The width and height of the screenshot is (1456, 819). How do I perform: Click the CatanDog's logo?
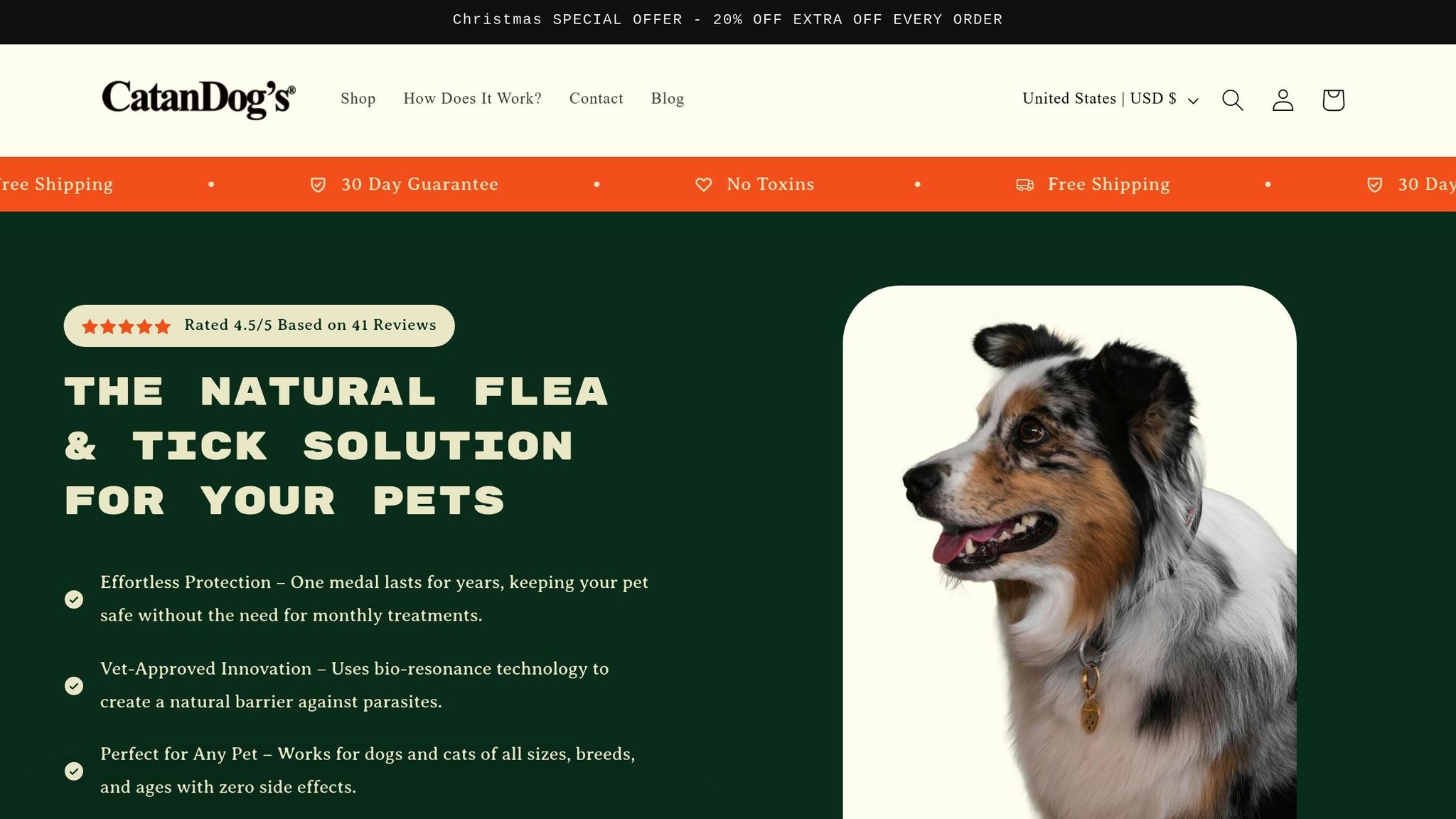(x=198, y=99)
